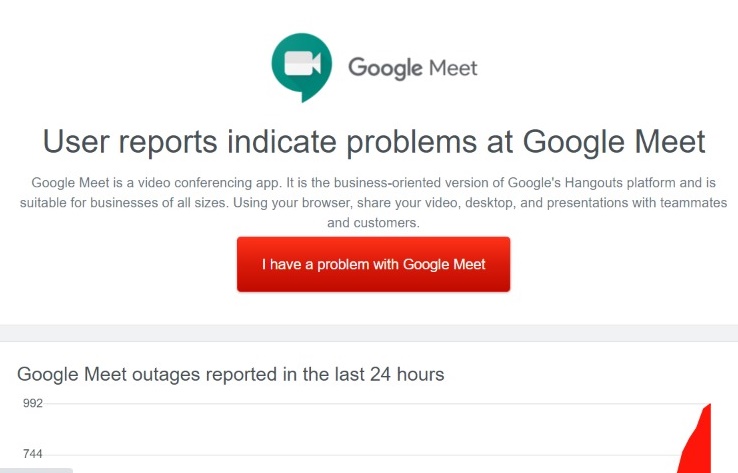
Task: Click the description line starting 'suitable for businesses'
Action: [x=373, y=203]
